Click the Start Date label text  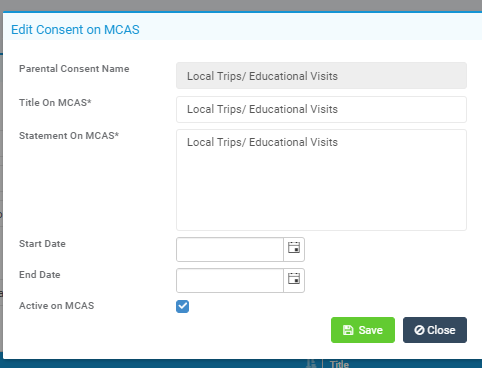click(x=42, y=244)
